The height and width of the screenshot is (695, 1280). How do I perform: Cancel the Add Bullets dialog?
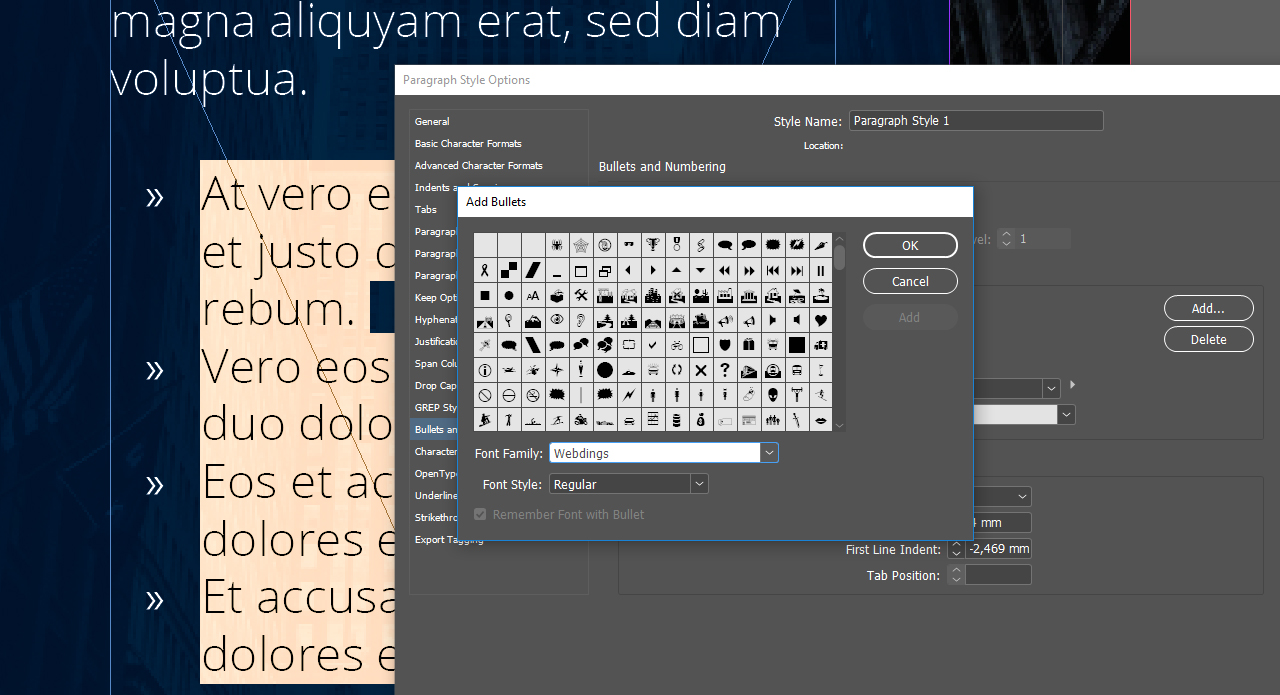[x=910, y=281]
